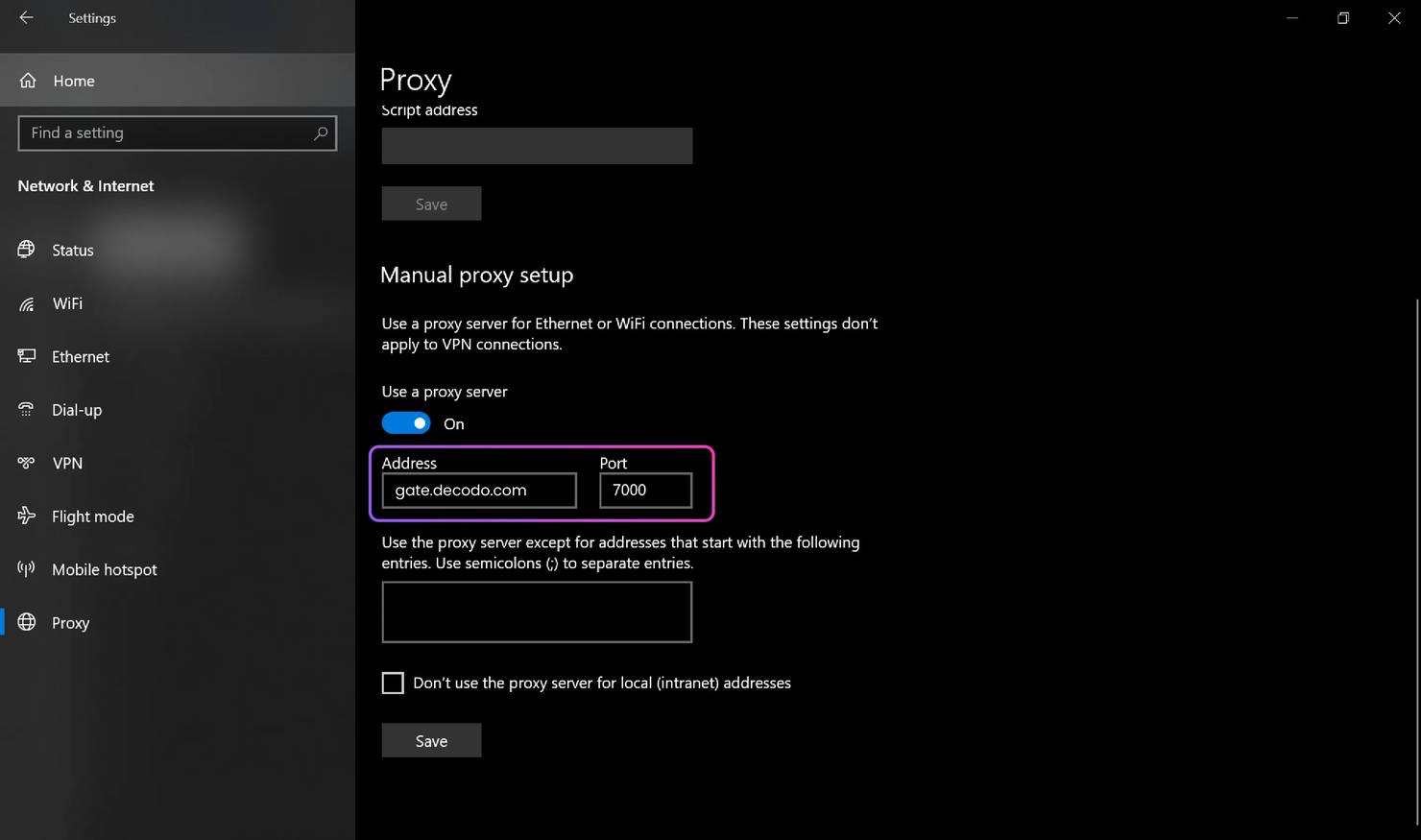Click the Save button under Script address
Screen dimensions: 1421x840
pyautogui.click(x=431, y=204)
